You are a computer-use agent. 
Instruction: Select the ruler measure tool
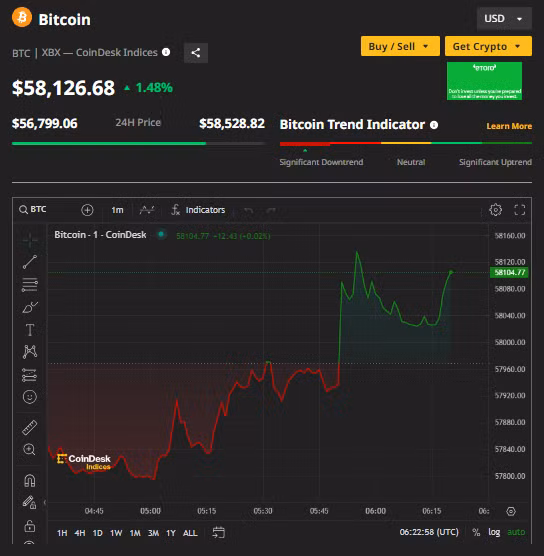click(x=30, y=428)
